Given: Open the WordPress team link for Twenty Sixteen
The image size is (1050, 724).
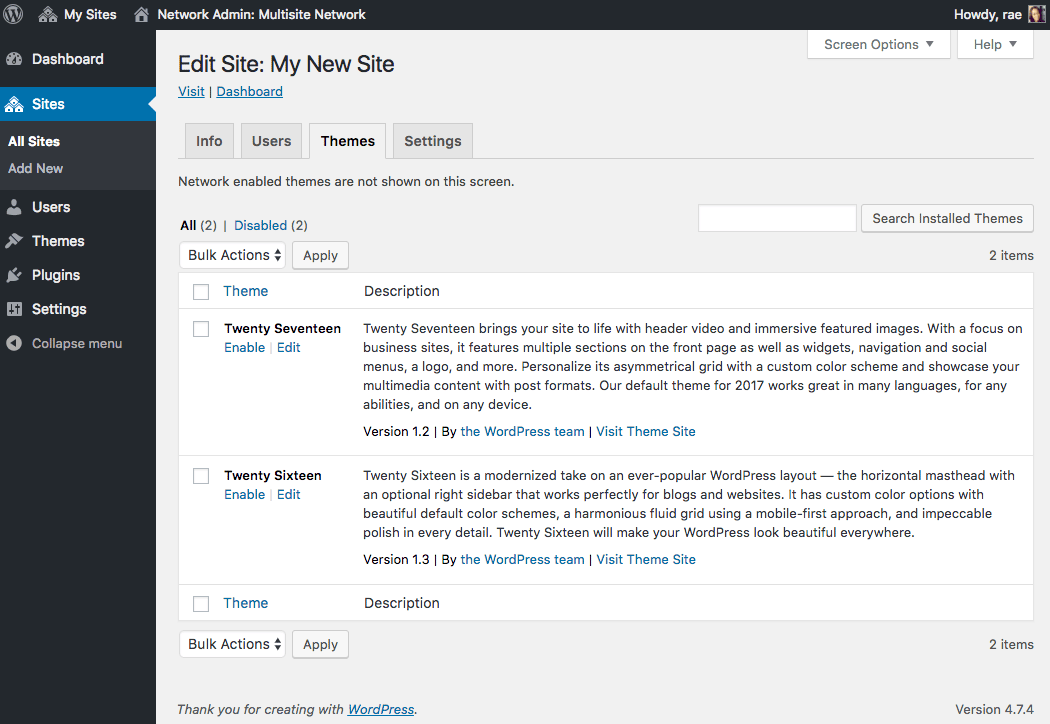Looking at the screenshot, I should [522, 559].
